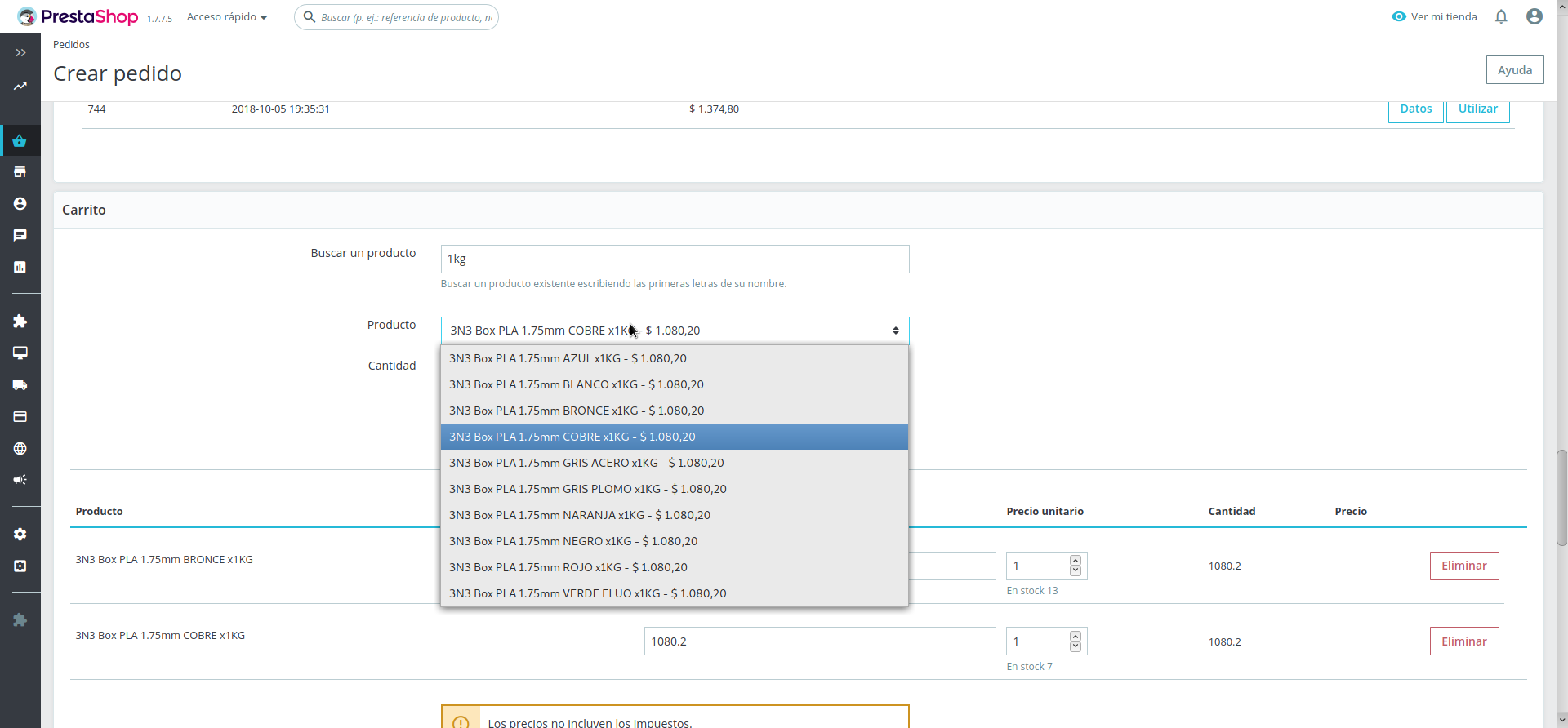Open the Orders basket icon in sidebar
Viewport: 1568px width, 728px height.
coord(20,140)
